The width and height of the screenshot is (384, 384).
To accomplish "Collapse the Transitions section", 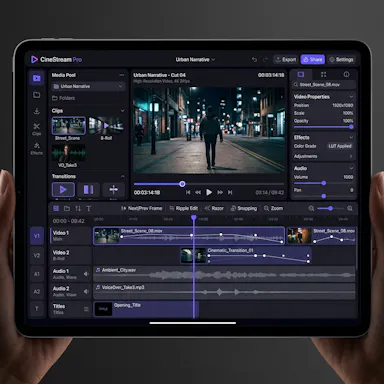I will coord(123,176).
